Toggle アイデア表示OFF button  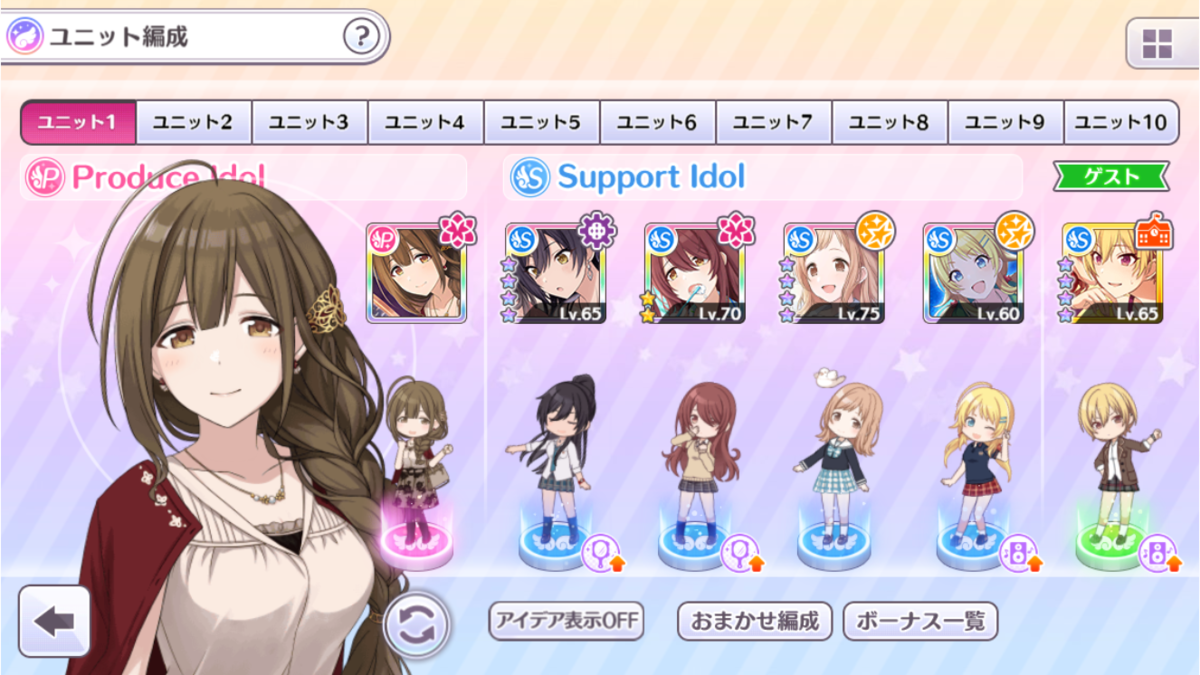567,621
